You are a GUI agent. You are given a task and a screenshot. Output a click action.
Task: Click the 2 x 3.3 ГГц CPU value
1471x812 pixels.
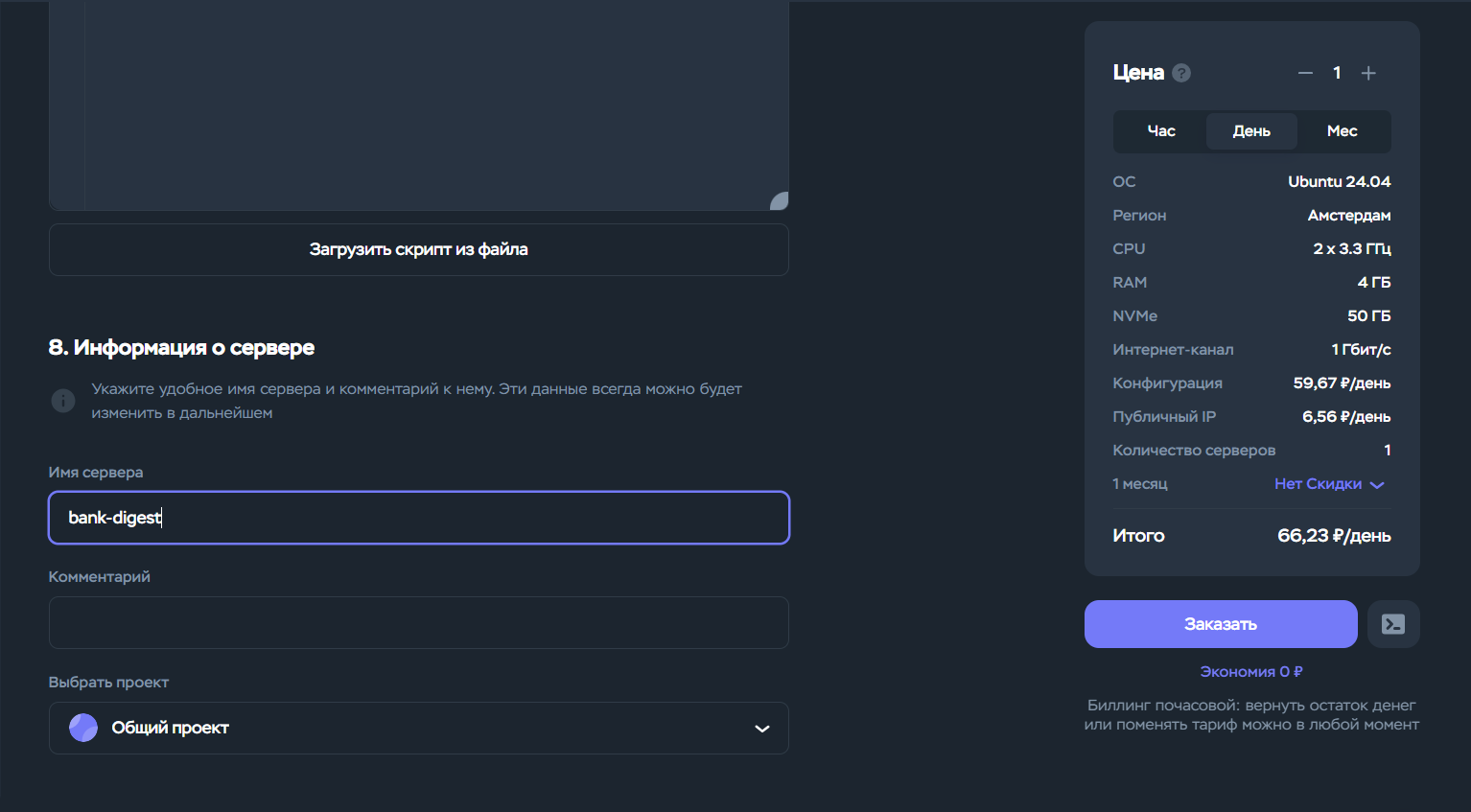1352,249
